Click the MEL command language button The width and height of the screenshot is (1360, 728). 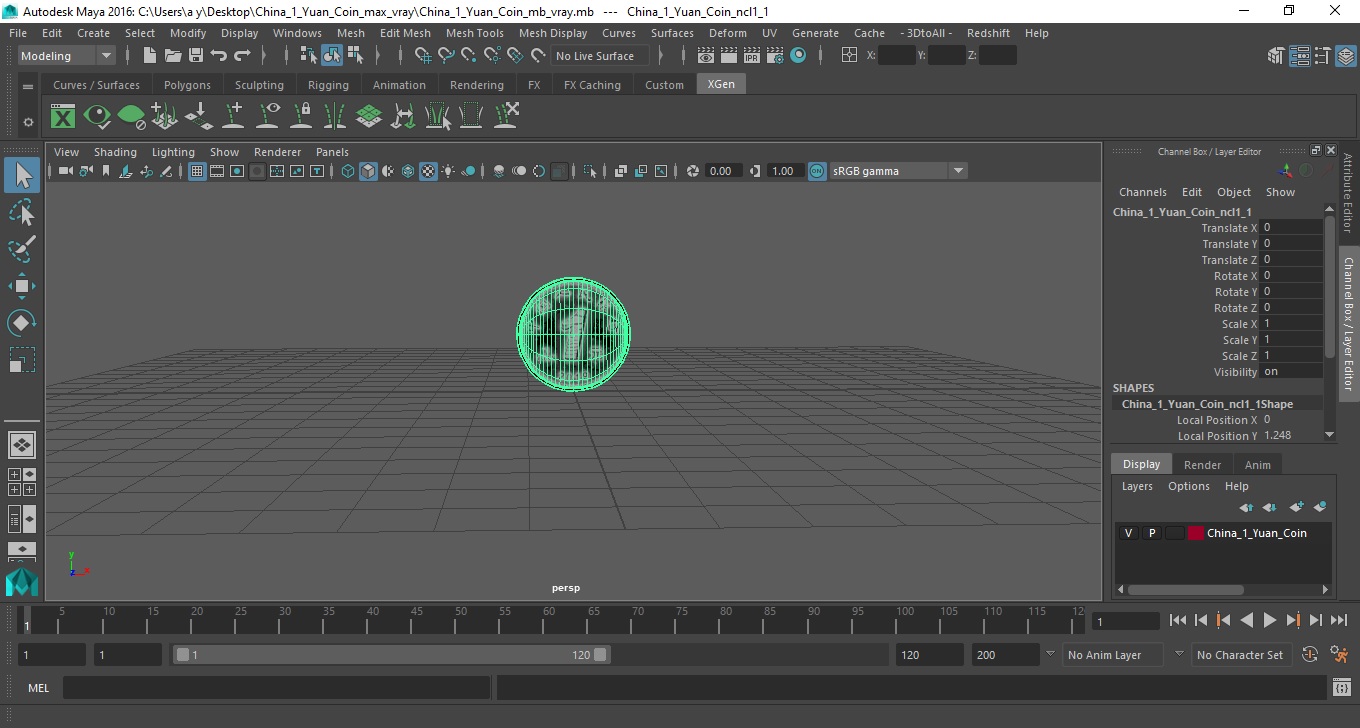click(38, 688)
